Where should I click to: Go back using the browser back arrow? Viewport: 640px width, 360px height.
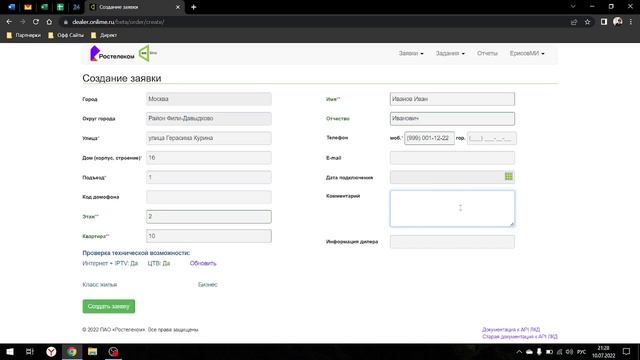point(9,22)
